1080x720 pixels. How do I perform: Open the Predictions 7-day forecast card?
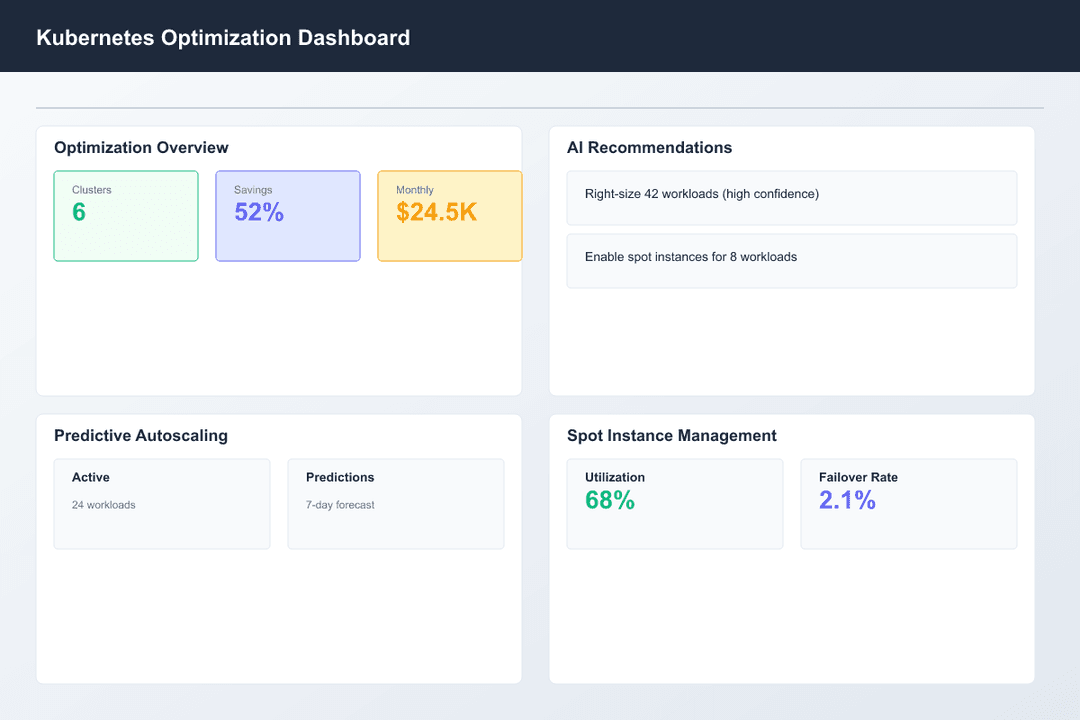pyautogui.click(x=395, y=503)
